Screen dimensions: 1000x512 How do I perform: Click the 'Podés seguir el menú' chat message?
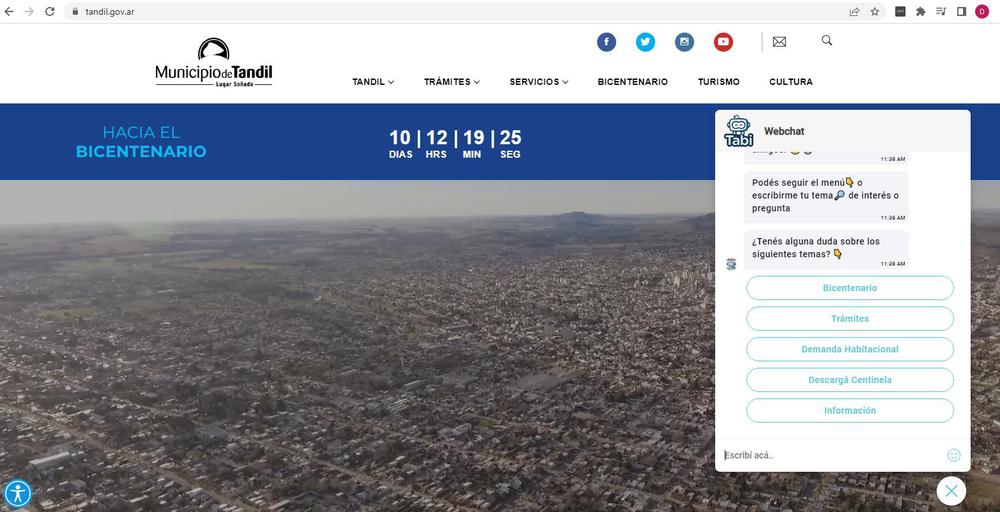[826, 196]
